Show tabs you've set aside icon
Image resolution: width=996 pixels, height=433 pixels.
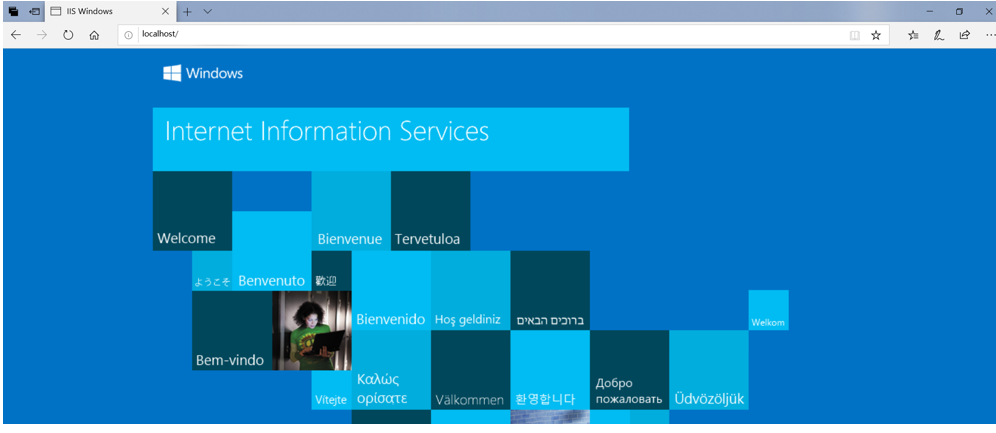pos(13,11)
